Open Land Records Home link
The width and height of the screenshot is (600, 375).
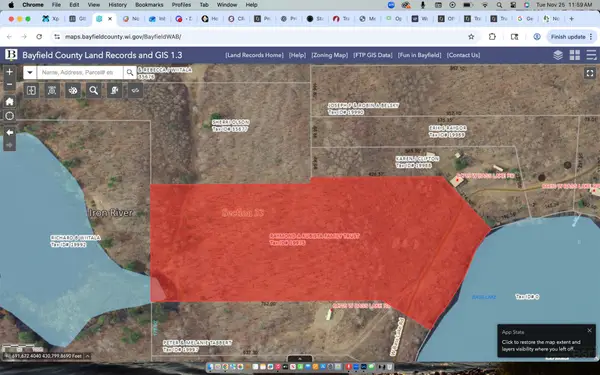[x=254, y=55]
